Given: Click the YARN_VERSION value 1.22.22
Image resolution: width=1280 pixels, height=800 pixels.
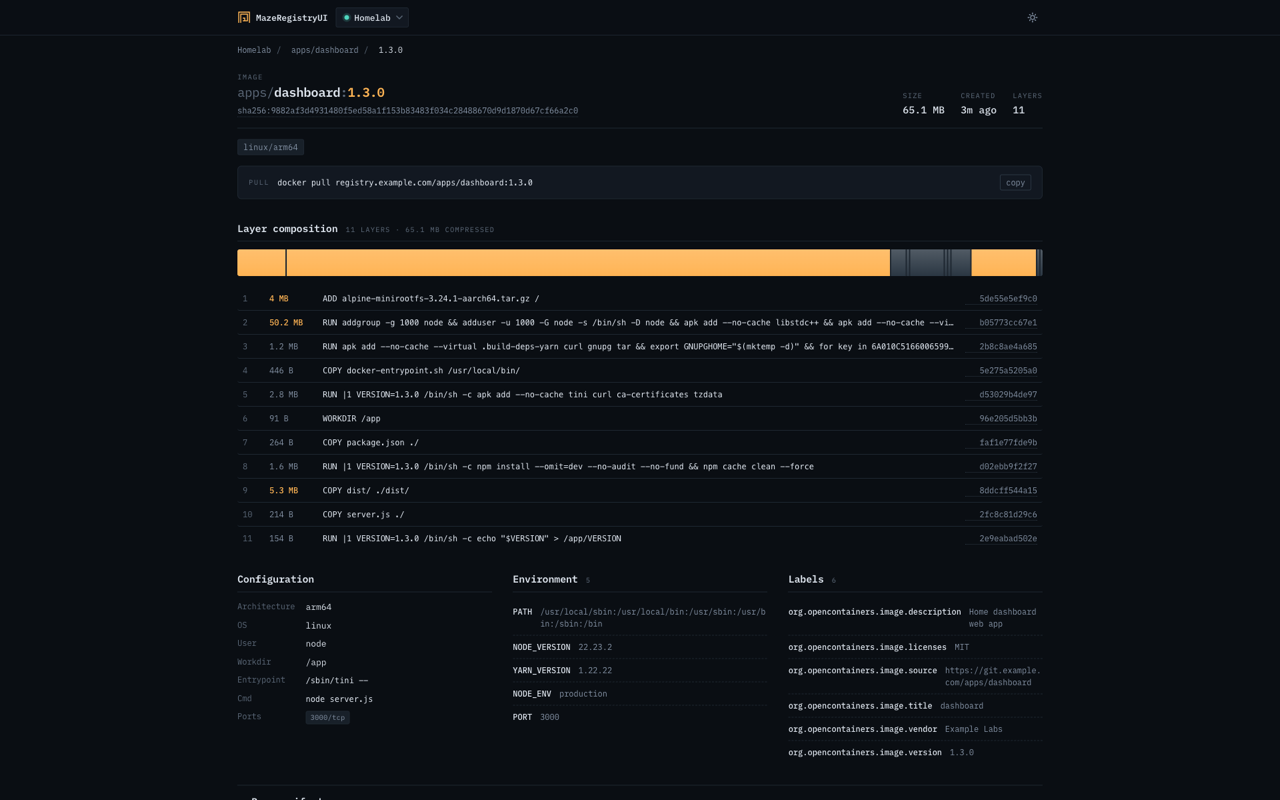Looking at the screenshot, I should [x=595, y=671].
